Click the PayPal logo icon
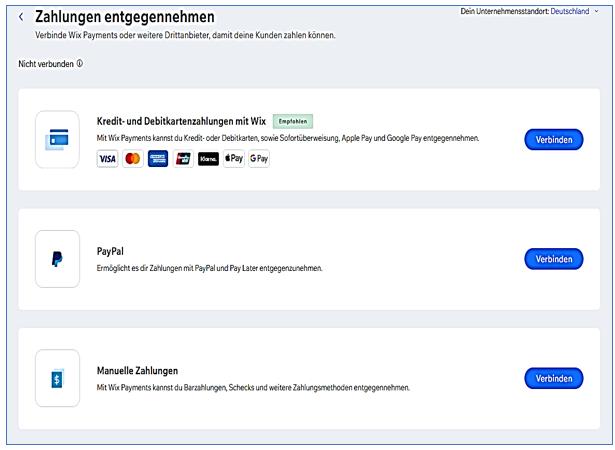This screenshot has width=615, height=450. [x=57, y=259]
